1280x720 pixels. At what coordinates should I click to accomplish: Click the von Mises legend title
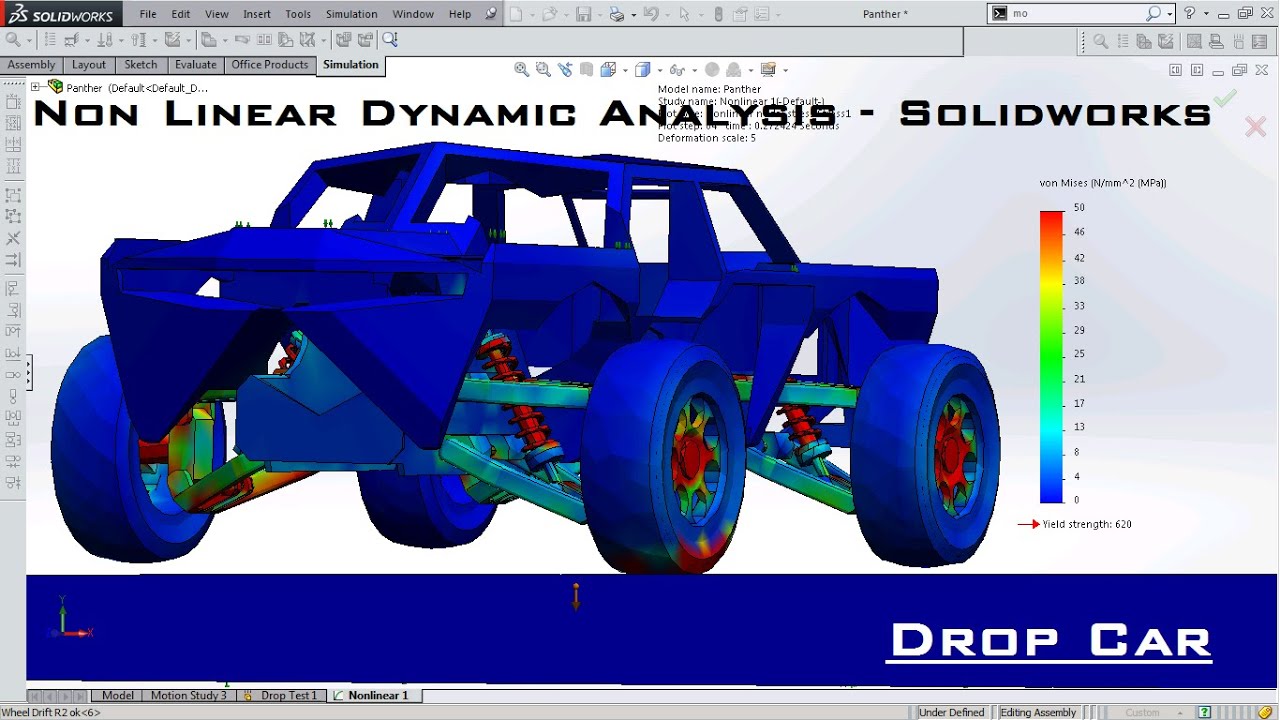click(x=1102, y=183)
